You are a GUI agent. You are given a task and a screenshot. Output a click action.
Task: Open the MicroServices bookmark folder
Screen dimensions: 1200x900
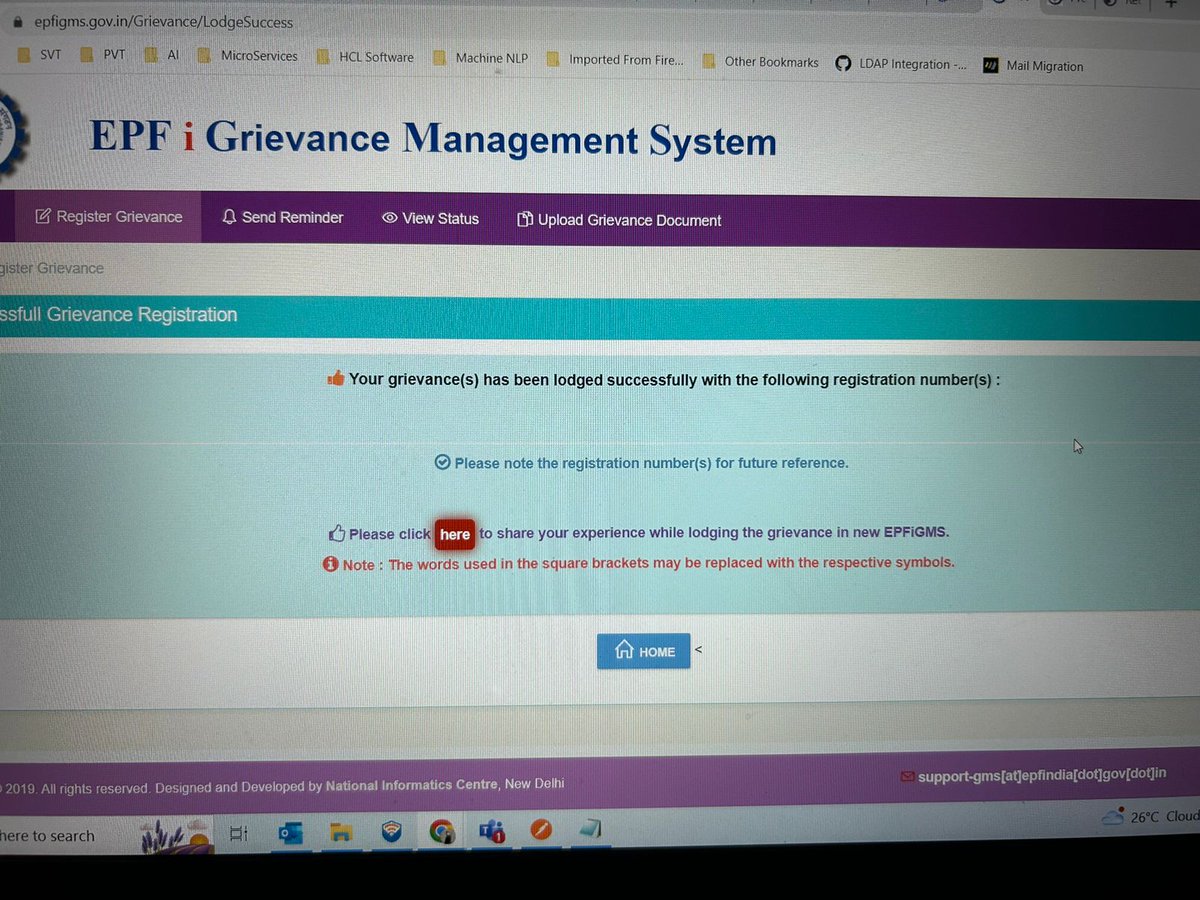(247, 56)
